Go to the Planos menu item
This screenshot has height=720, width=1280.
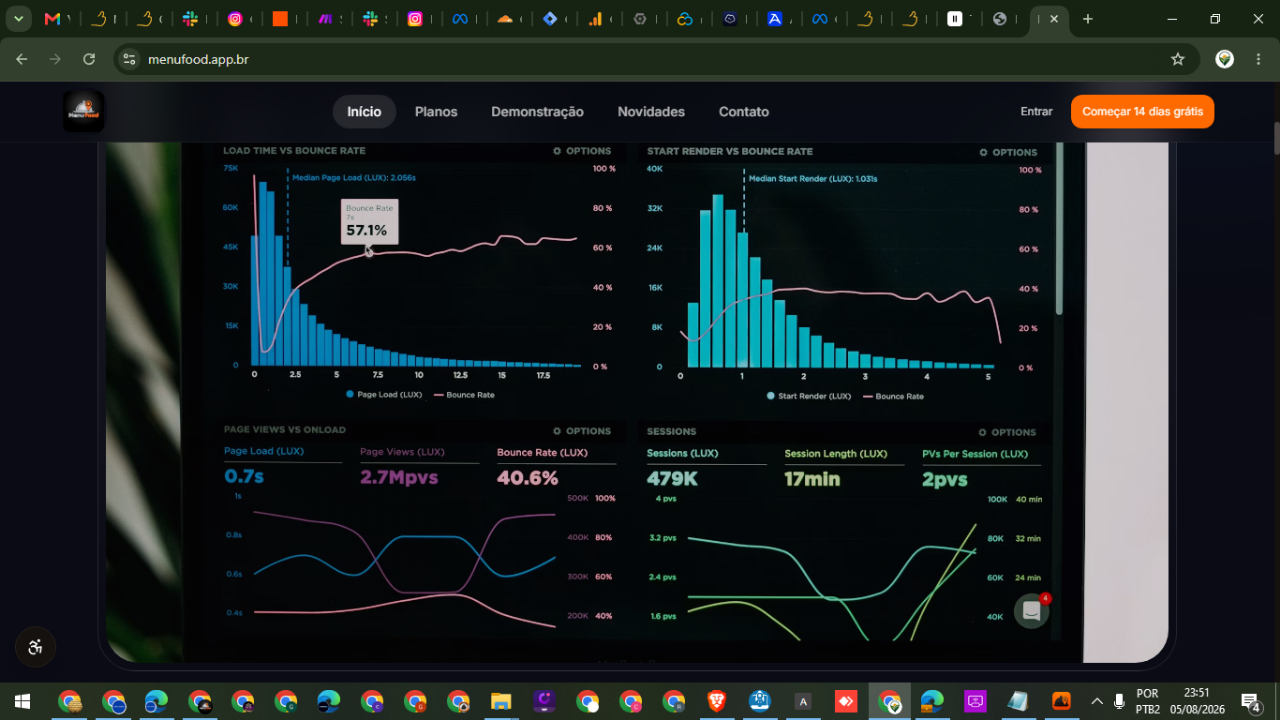(436, 112)
